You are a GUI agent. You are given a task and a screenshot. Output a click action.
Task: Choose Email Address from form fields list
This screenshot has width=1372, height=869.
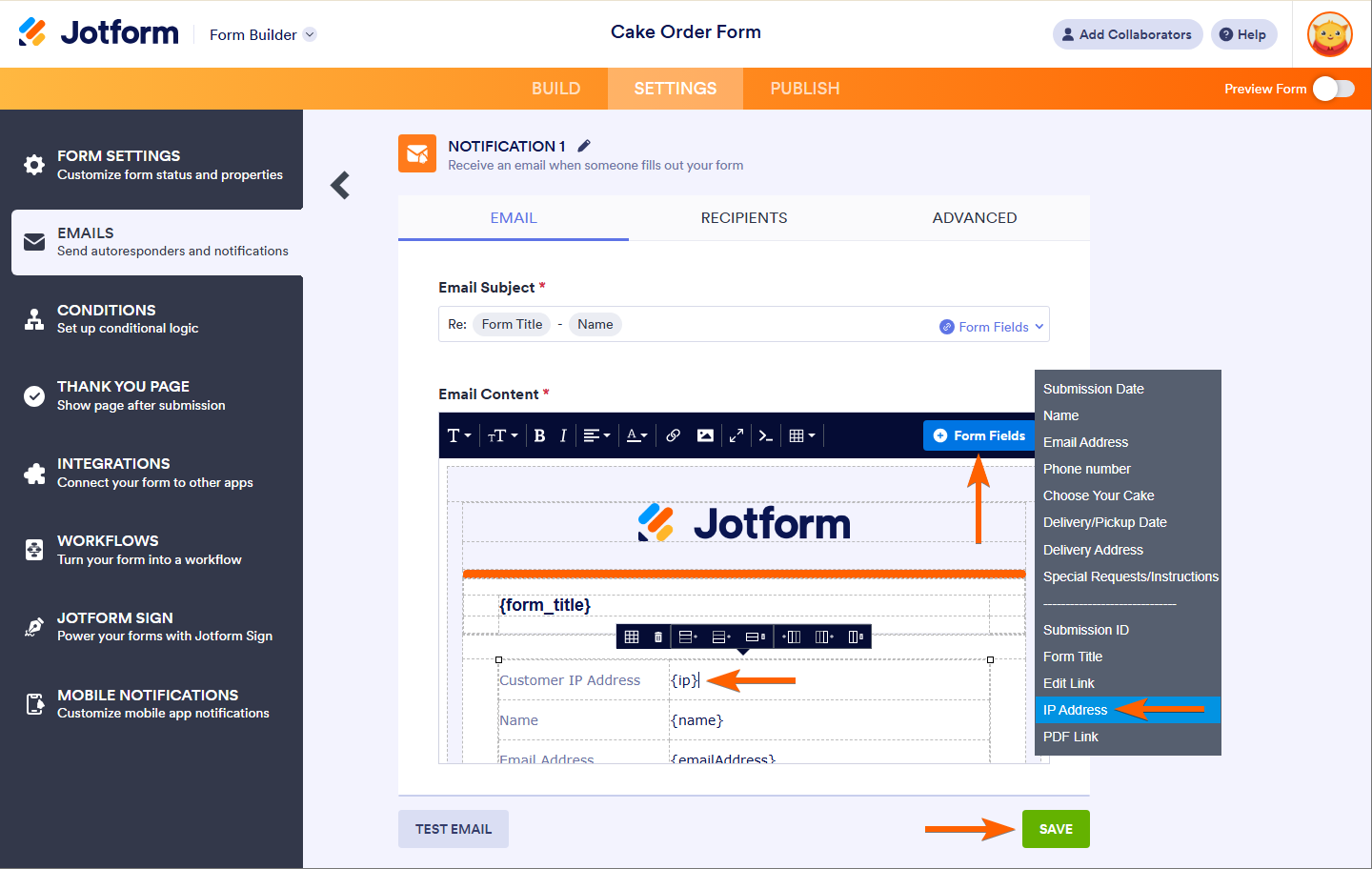point(1128,442)
